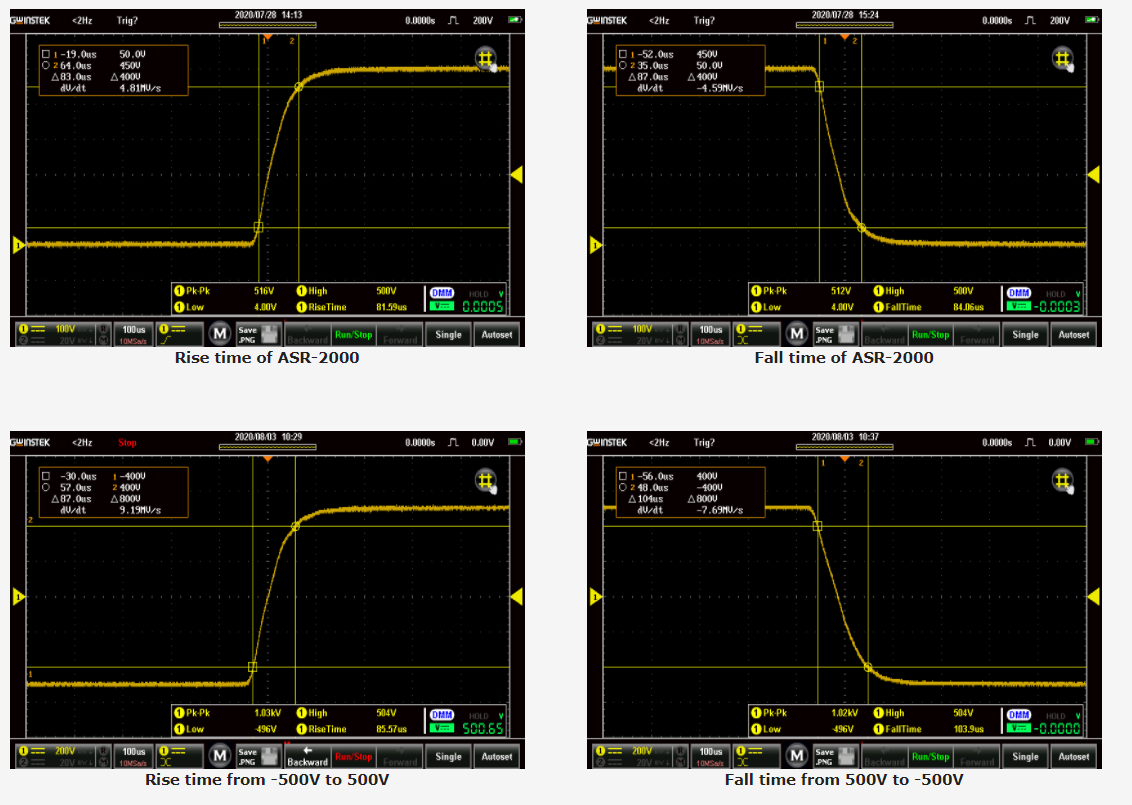This screenshot has height=805, width=1132.
Task: Click orange trigger position marker in ASR-2000 rise scope
Action: coord(268,37)
